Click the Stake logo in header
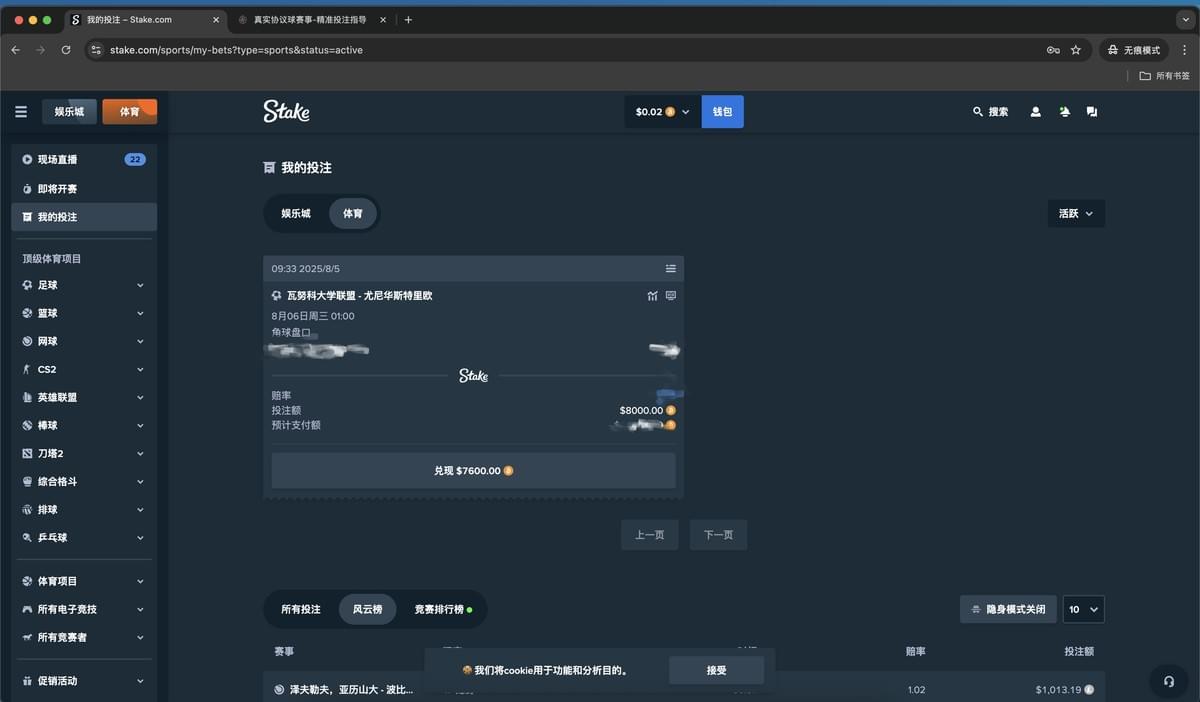This screenshot has width=1200, height=702. pos(286,111)
